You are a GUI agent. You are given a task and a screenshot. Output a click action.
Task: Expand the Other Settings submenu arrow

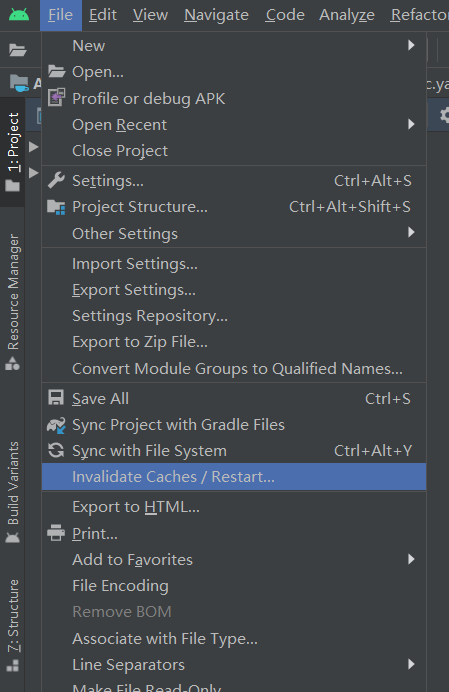[x=411, y=233]
